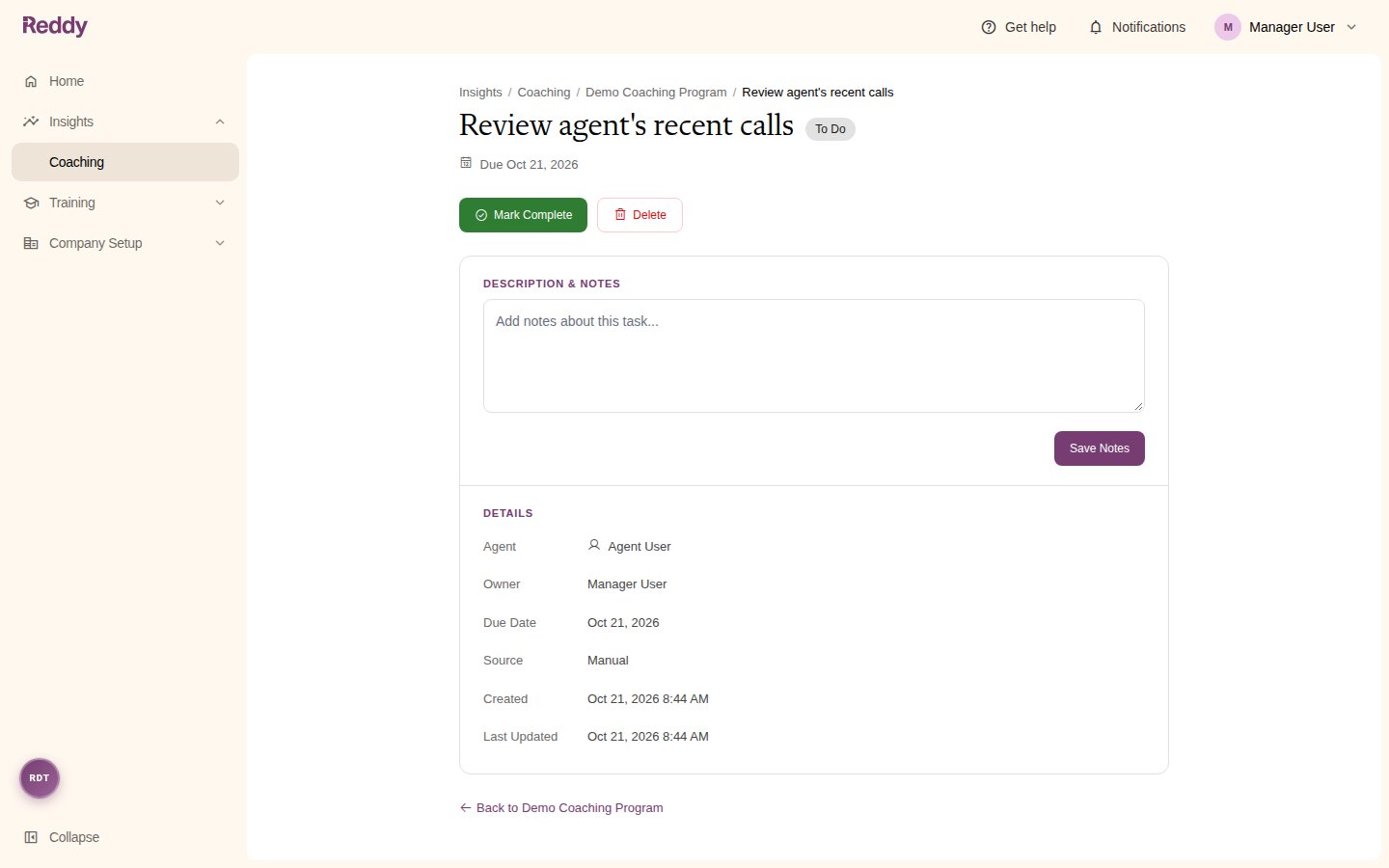Open Notifications in the top bar
Image resolution: width=1389 pixels, height=868 pixels.
point(1137,27)
